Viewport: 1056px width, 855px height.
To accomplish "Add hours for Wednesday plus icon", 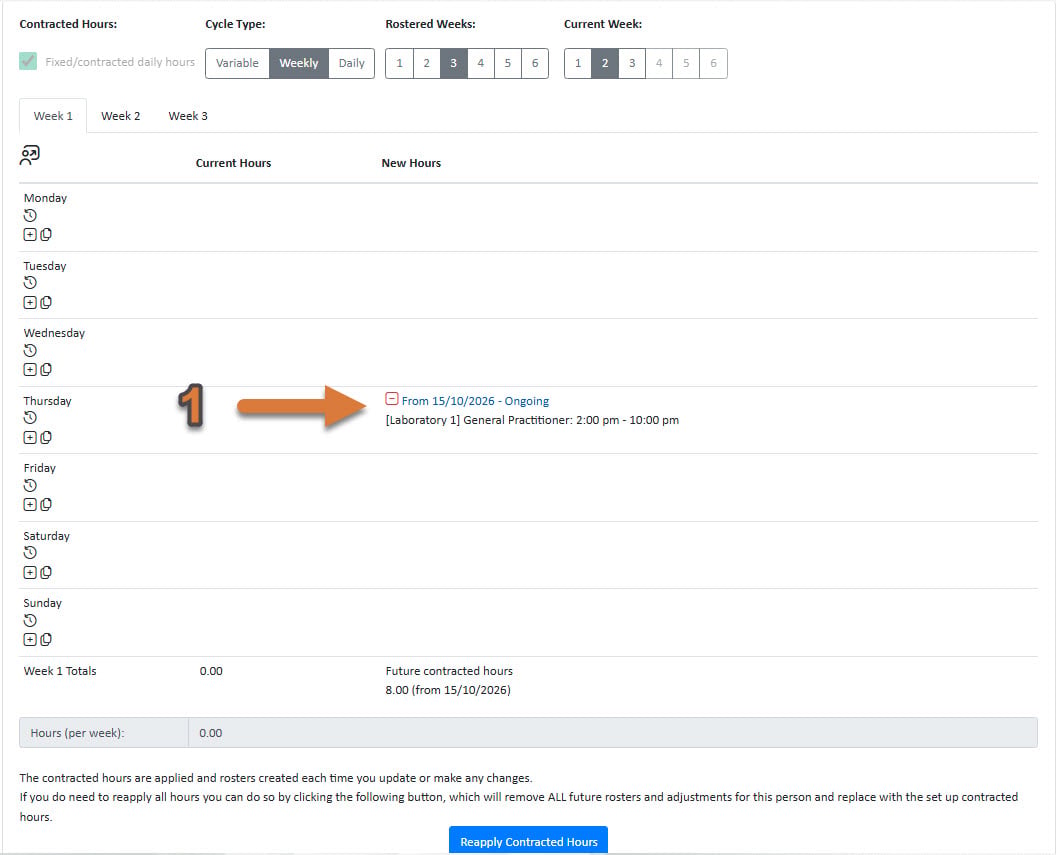I will click(30, 370).
